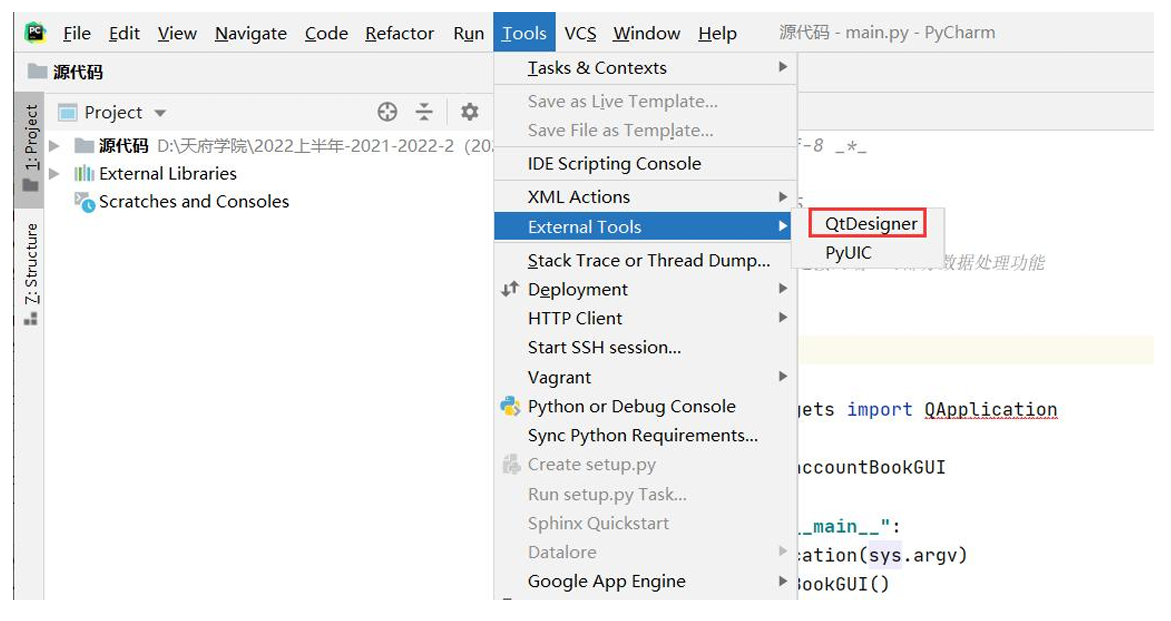Image resolution: width=1171 pixels, height=621 pixels.
Task: Open the Edit menu
Action: [x=124, y=34]
